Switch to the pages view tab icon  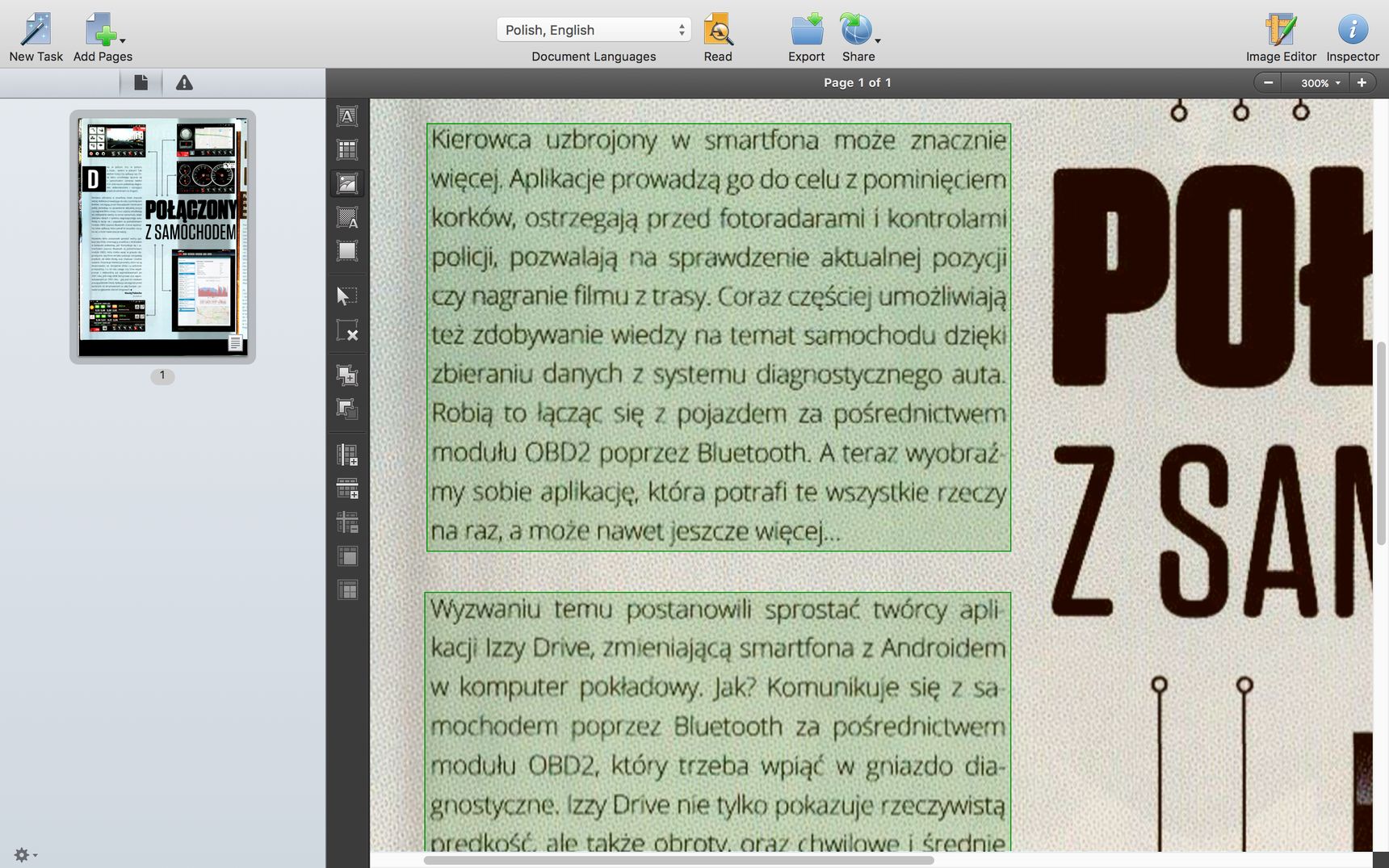(141, 82)
